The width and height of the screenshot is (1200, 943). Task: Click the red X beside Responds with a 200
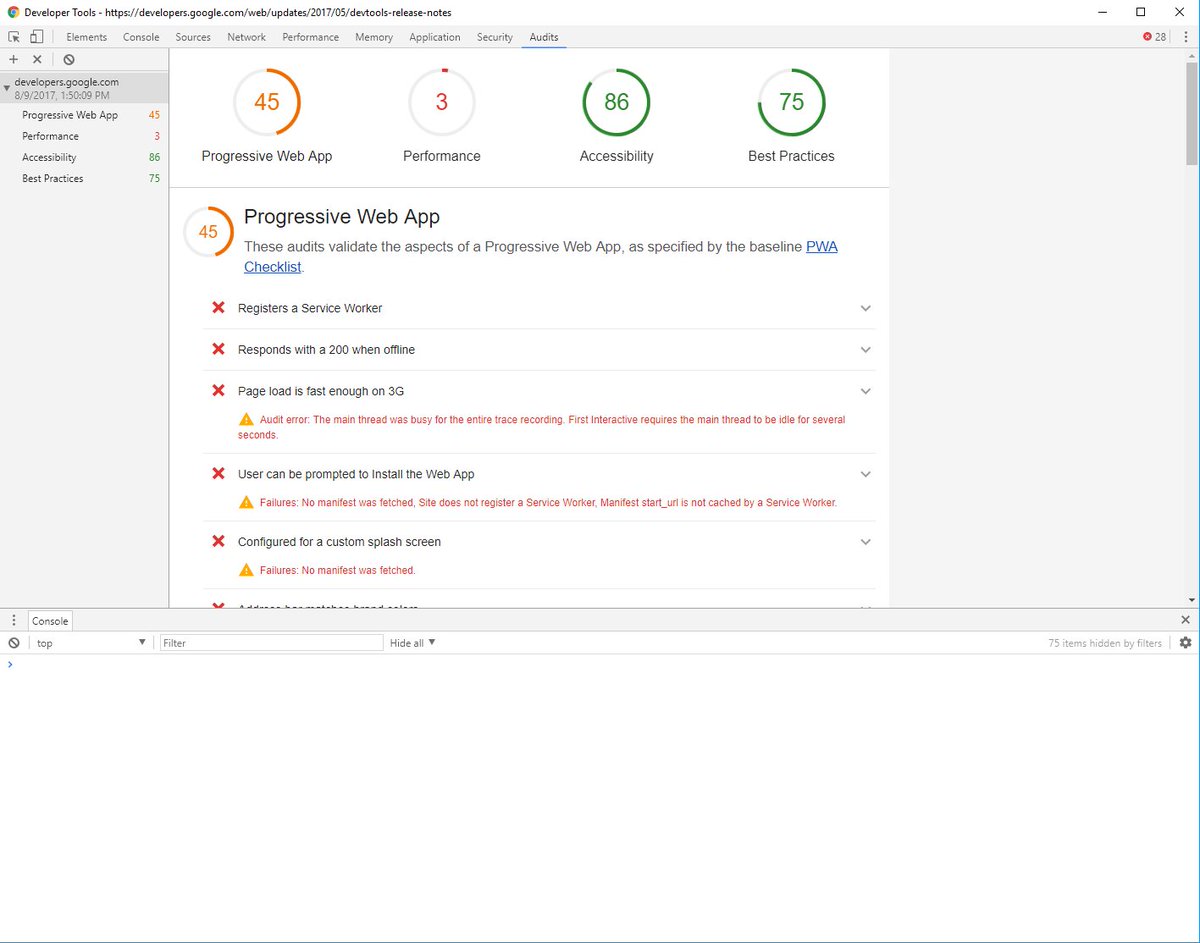click(218, 349)
